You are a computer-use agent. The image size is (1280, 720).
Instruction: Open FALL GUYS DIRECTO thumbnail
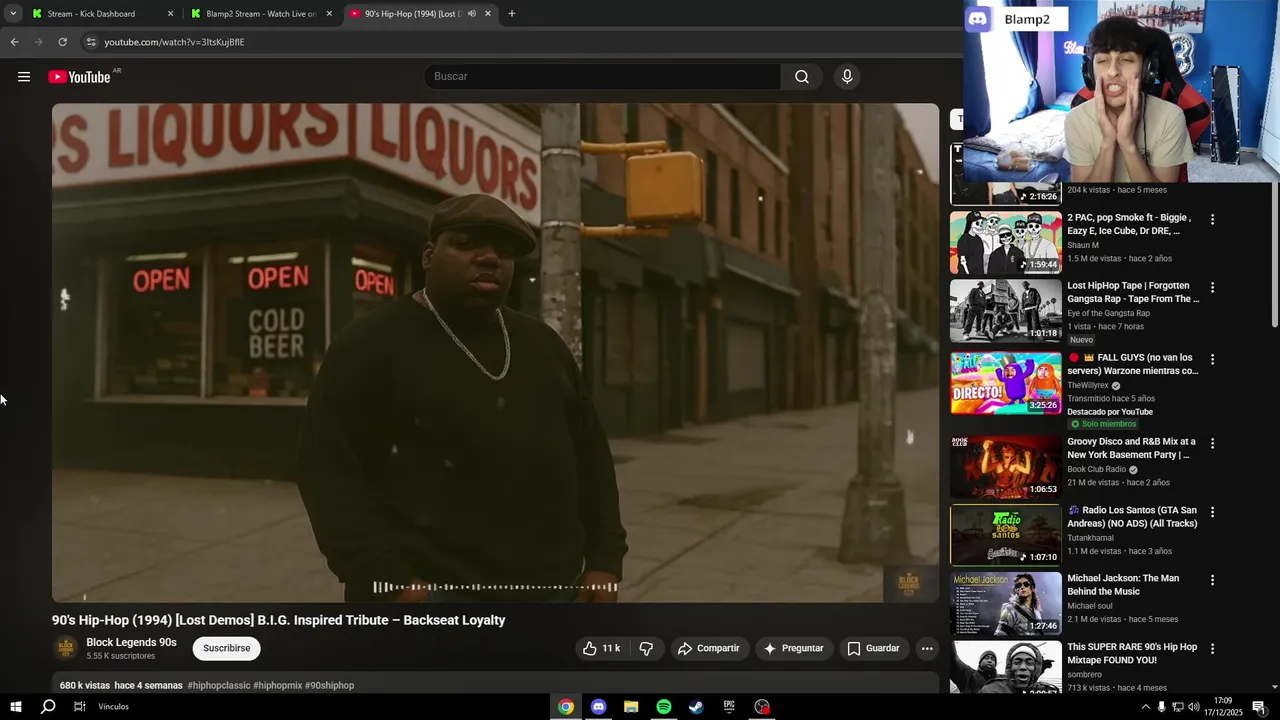1005,383
